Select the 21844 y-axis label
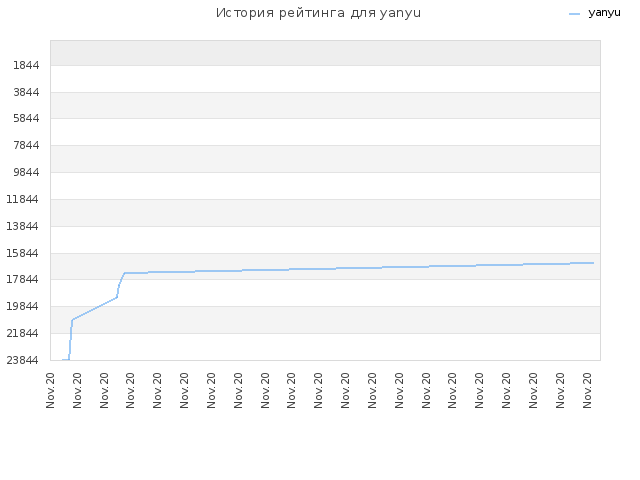Viewport: 640px width, 480px height. (x=22, y=333)
